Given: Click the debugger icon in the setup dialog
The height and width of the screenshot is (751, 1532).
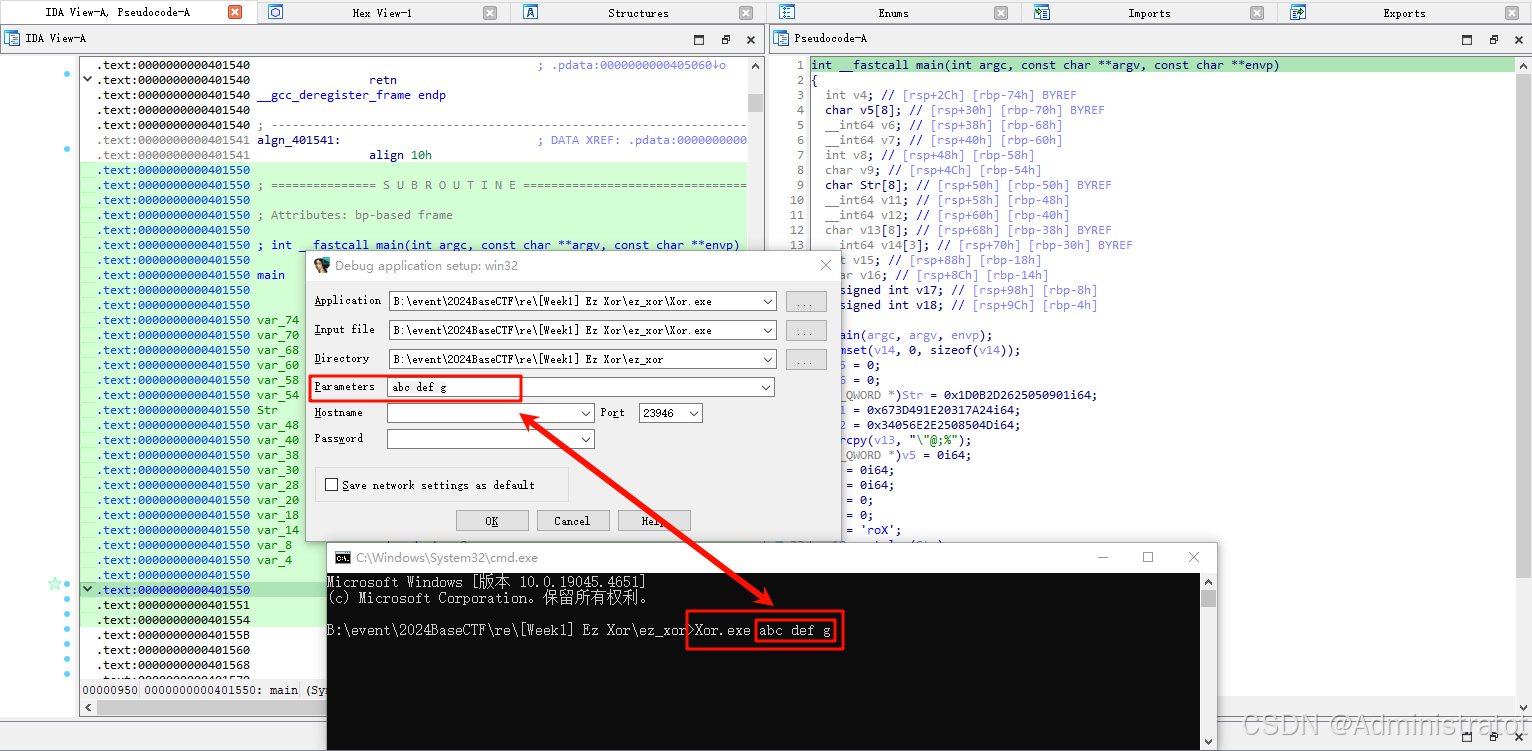Looking at the screenshot, I should pos(322,265).
